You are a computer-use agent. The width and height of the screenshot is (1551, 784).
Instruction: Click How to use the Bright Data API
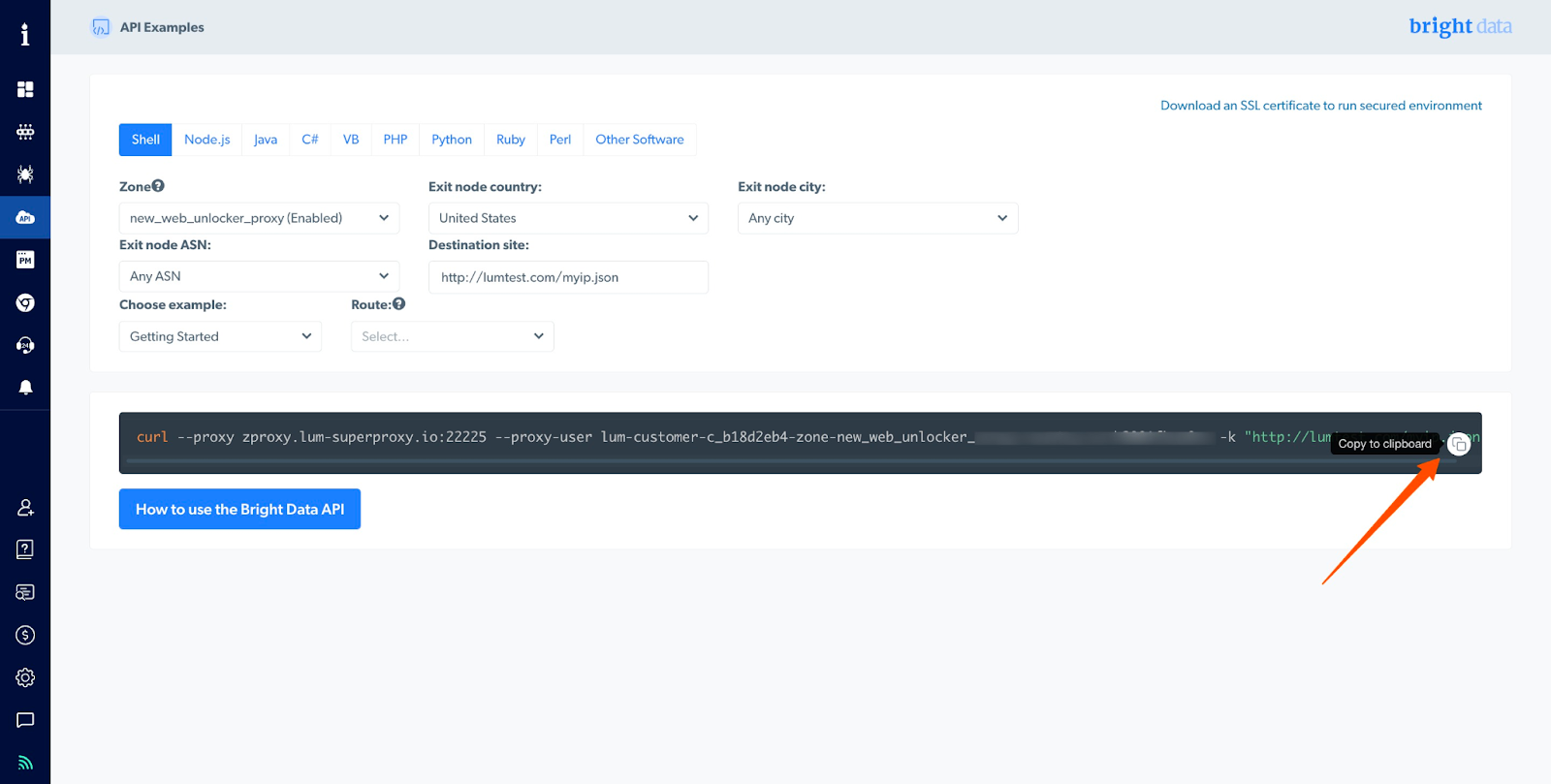pyautogui.click(x=239, y=509)
